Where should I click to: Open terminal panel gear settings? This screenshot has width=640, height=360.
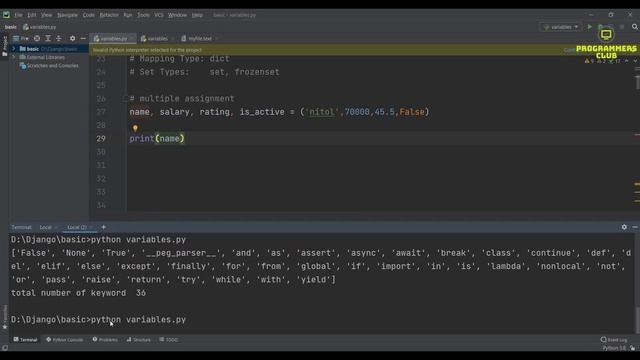[x=624, y=227]
